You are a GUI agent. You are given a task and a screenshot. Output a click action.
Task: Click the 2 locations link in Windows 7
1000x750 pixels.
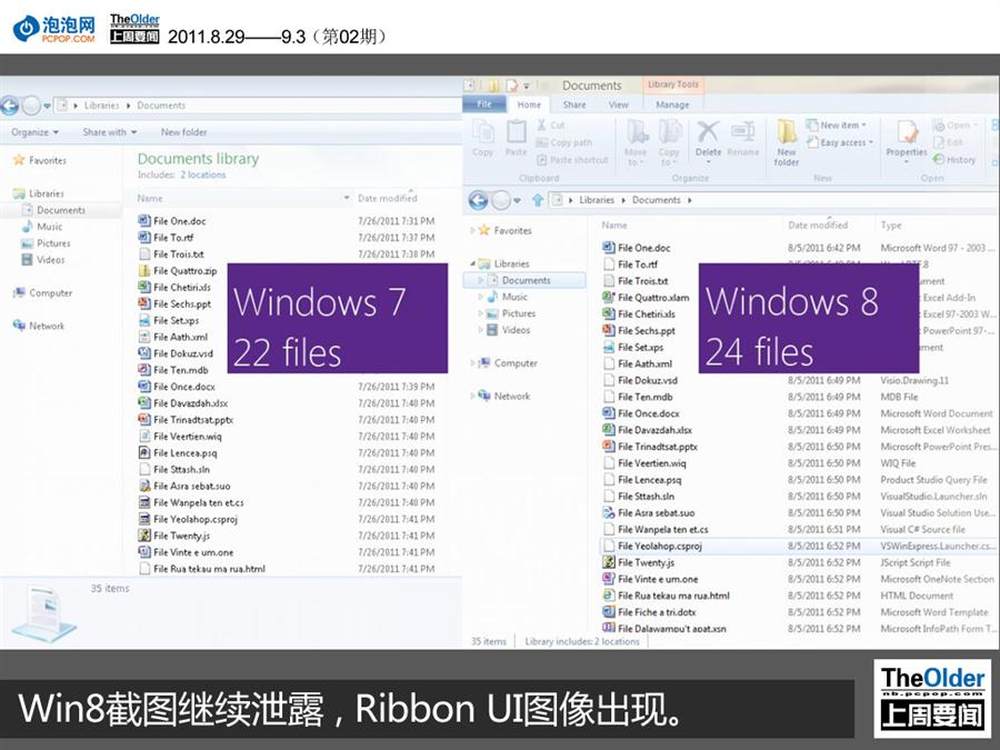[x=203, y=175]
